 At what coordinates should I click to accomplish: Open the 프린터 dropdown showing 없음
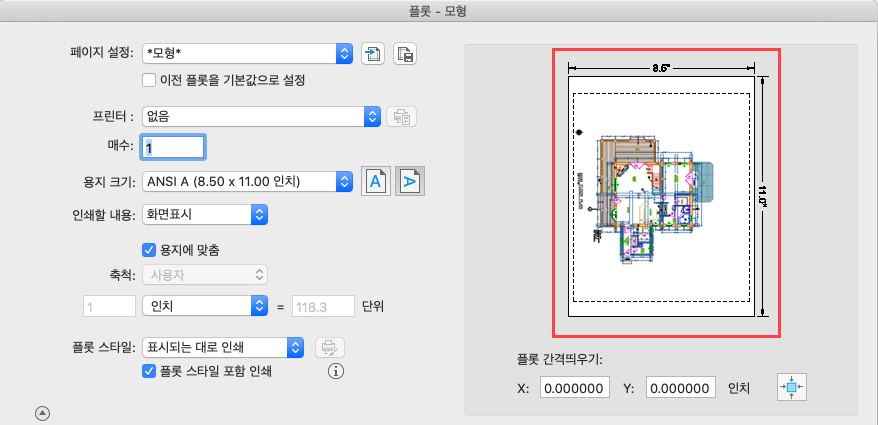(261, 116)
